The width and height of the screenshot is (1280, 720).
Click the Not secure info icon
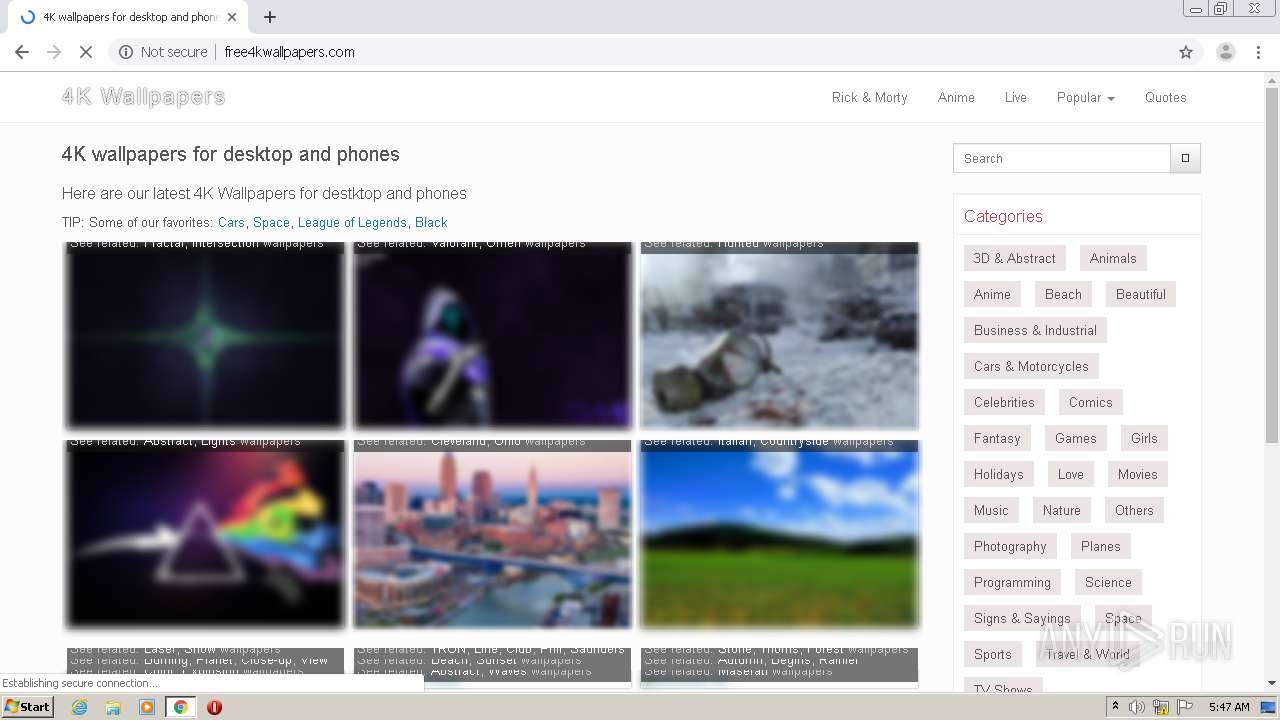click(126, 52)
